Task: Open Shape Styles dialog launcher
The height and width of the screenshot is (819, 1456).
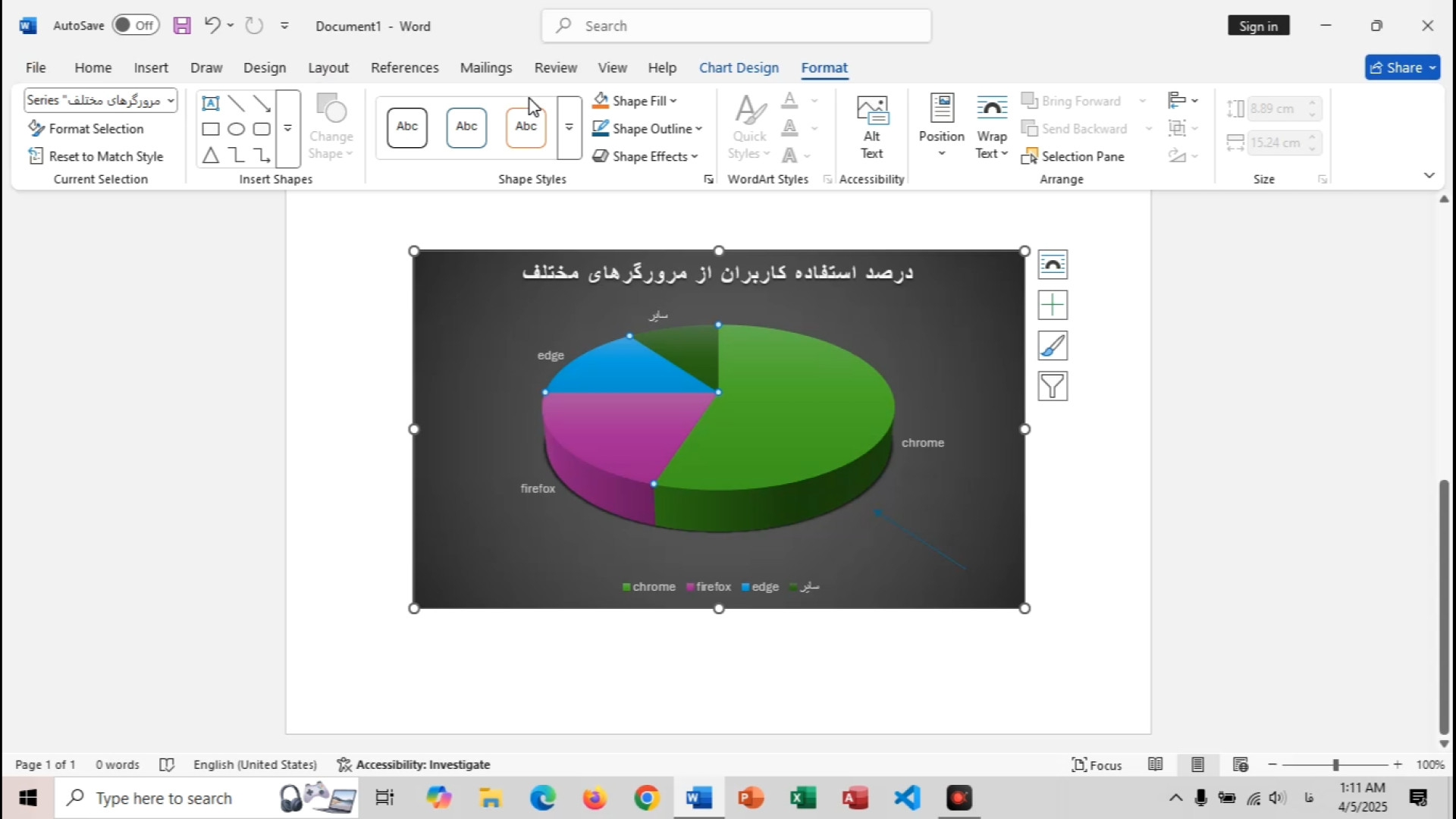Action: 708,180
